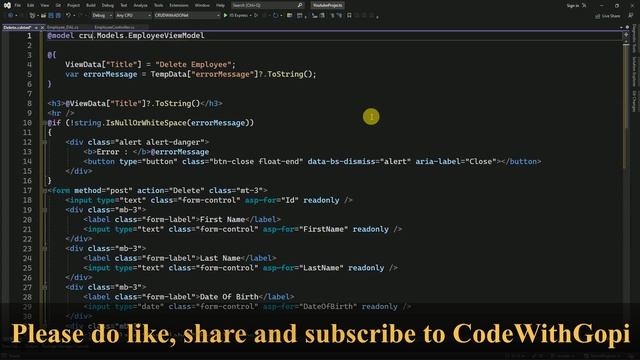Click 'Last Name' label text on line 24
The height and width of the screenshot is (360, 640).
coord(220,258)
